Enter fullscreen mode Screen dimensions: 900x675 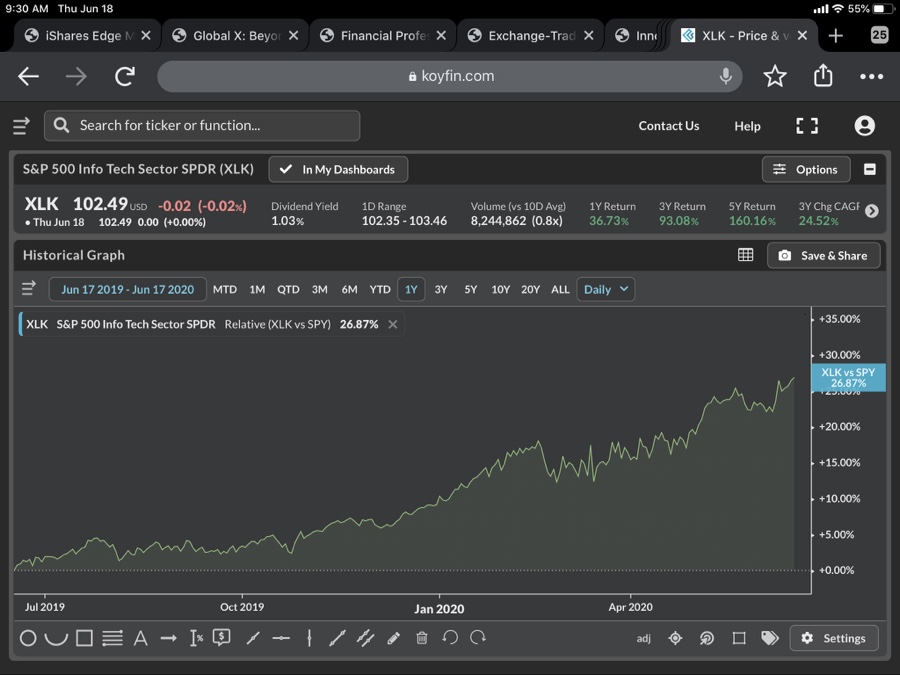click(807, 126)
